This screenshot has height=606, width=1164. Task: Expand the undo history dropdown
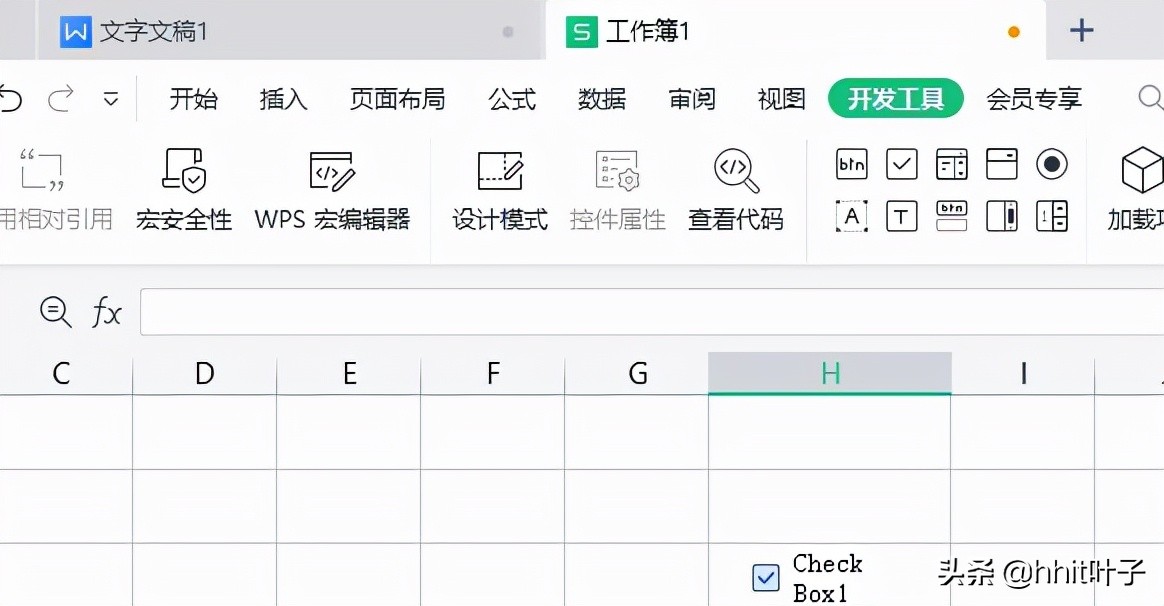(x=111, y=99)
